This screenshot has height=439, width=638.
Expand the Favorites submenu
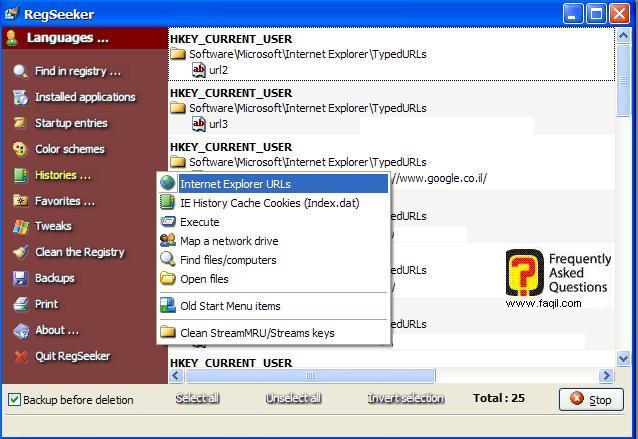(64, 201)
